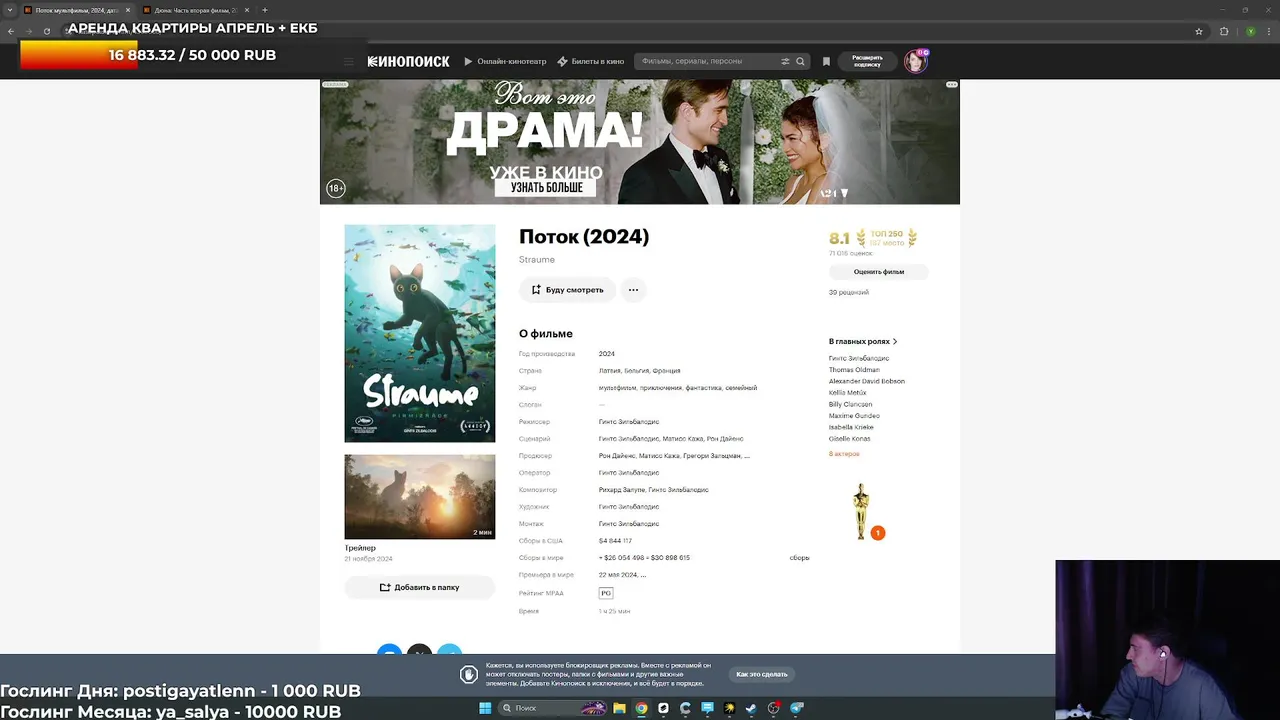Image resolution: width=1280 pixels, height=720 pixels.
Task: Click the Трейлер caption link
Action: 360,548
